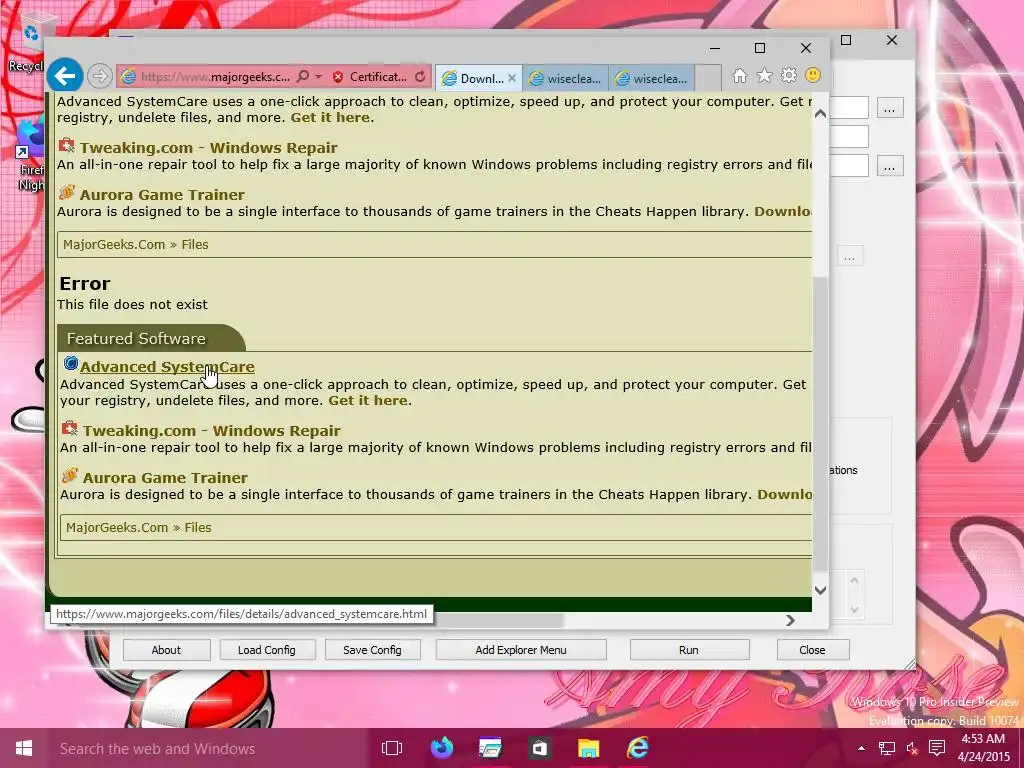Screen dimensions: 1024x768
Task: Switch to the first wiseclea... tab
Action: click(x=566, y=78)
